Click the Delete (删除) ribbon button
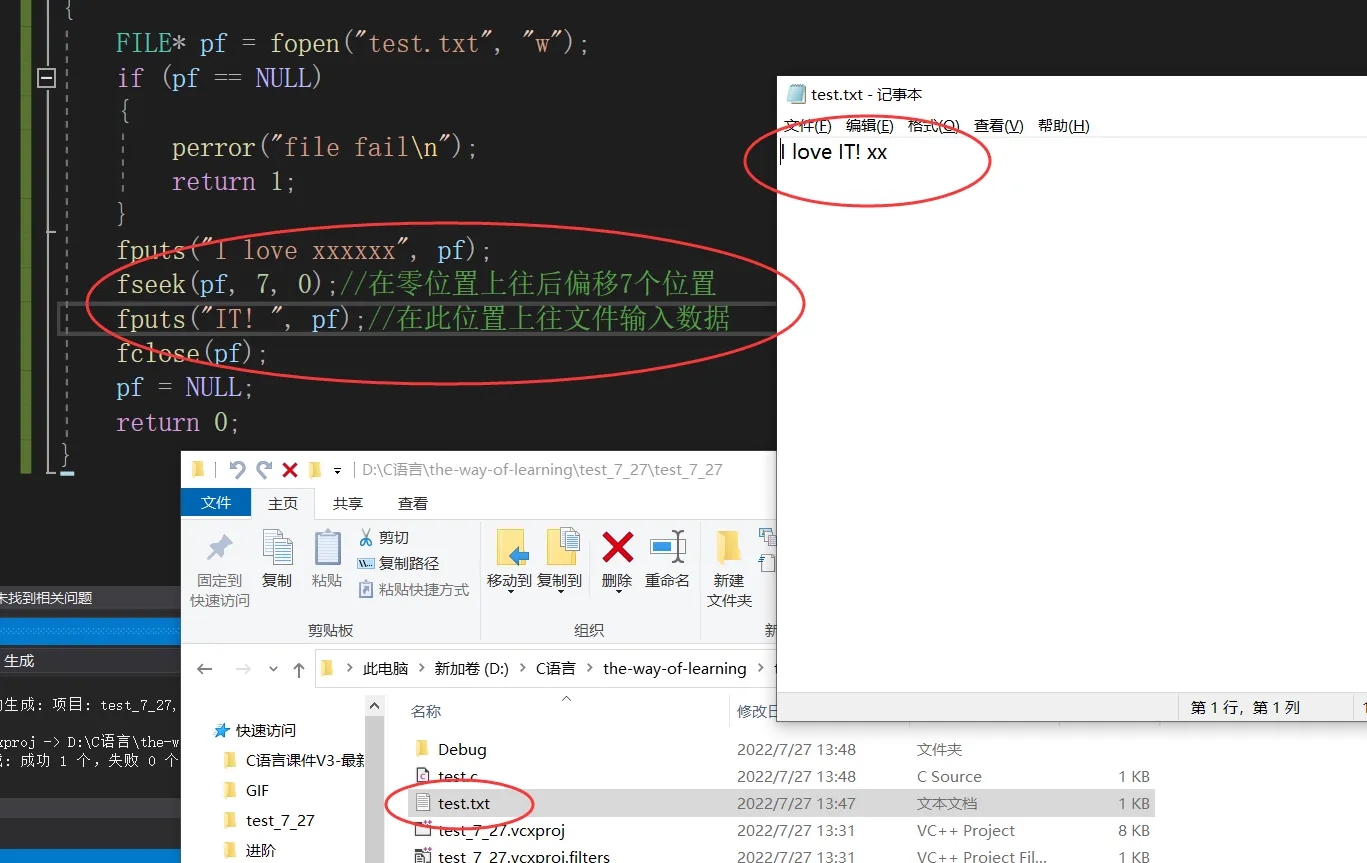Viewport: 1367px width, 863px height. tap(617, 561)
